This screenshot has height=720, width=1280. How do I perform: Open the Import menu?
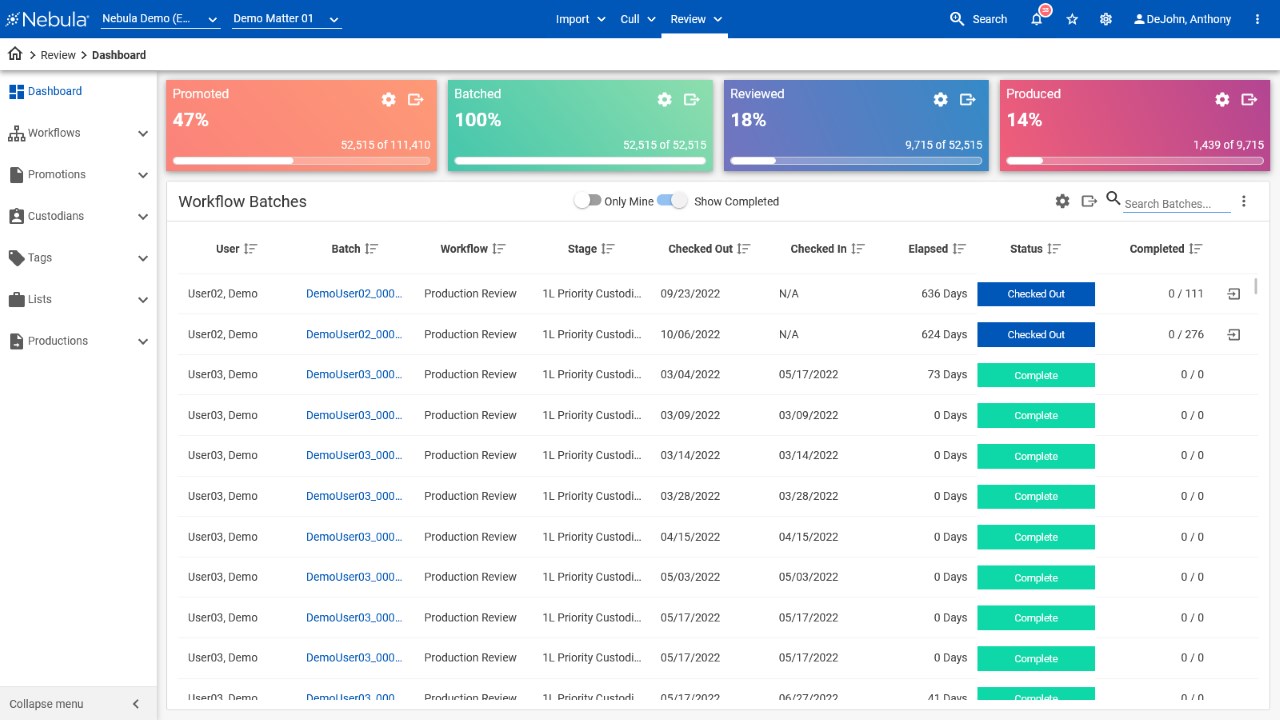coord(581,19)
